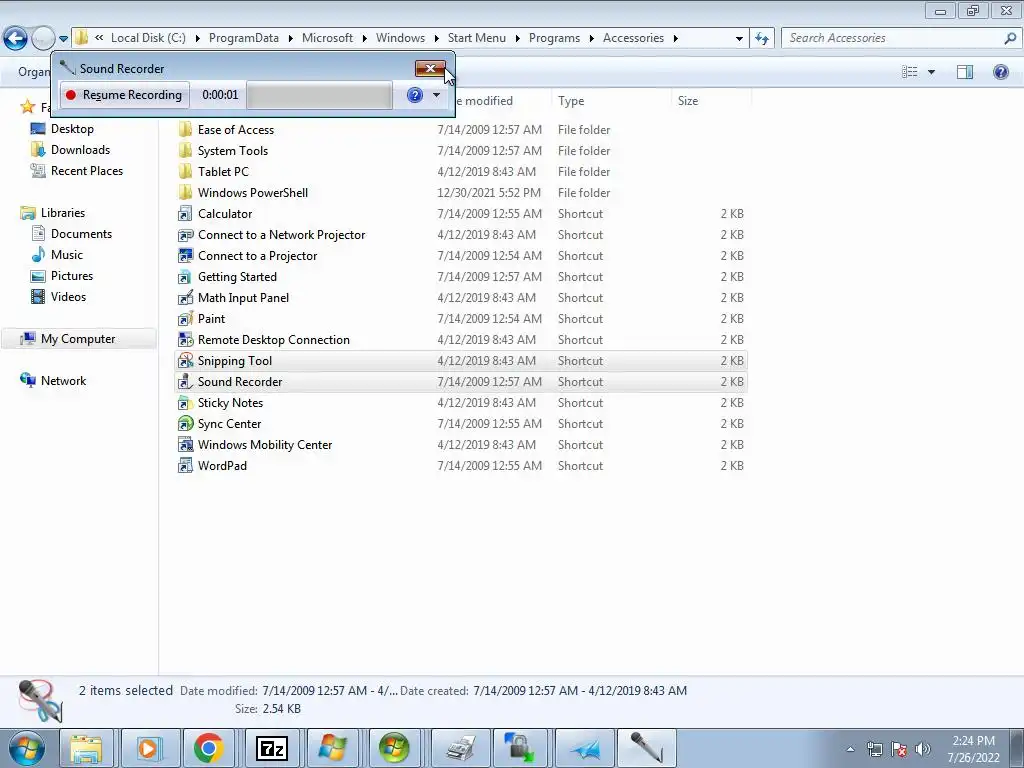Change view with the views icon
The width and height of the screenshot is (1024, 768).
click(x=910, y=72)
